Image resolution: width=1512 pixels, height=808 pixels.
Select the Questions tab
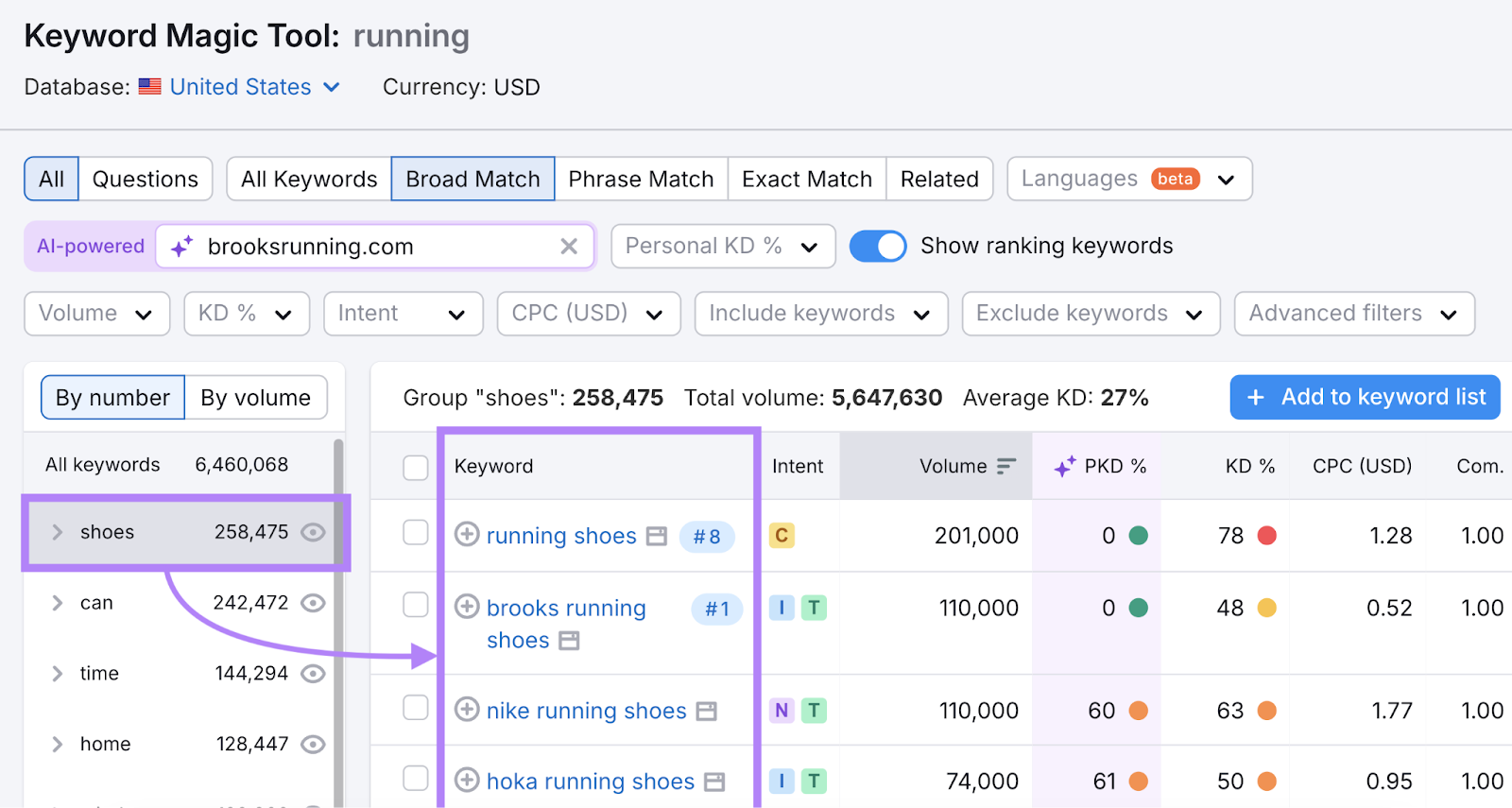tap(146, 180)
